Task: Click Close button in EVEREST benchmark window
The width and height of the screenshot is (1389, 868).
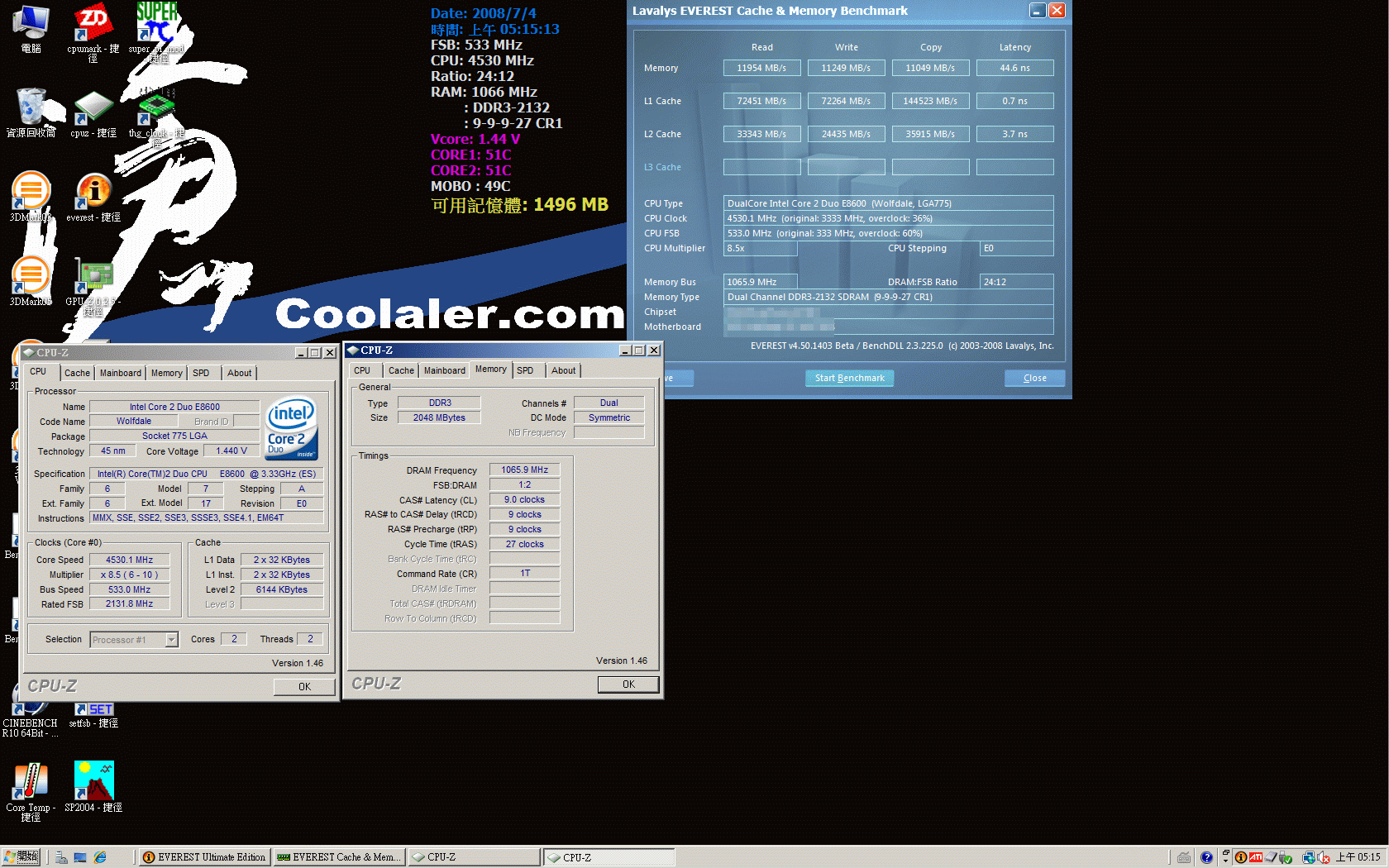Action: coord(1034,378)
